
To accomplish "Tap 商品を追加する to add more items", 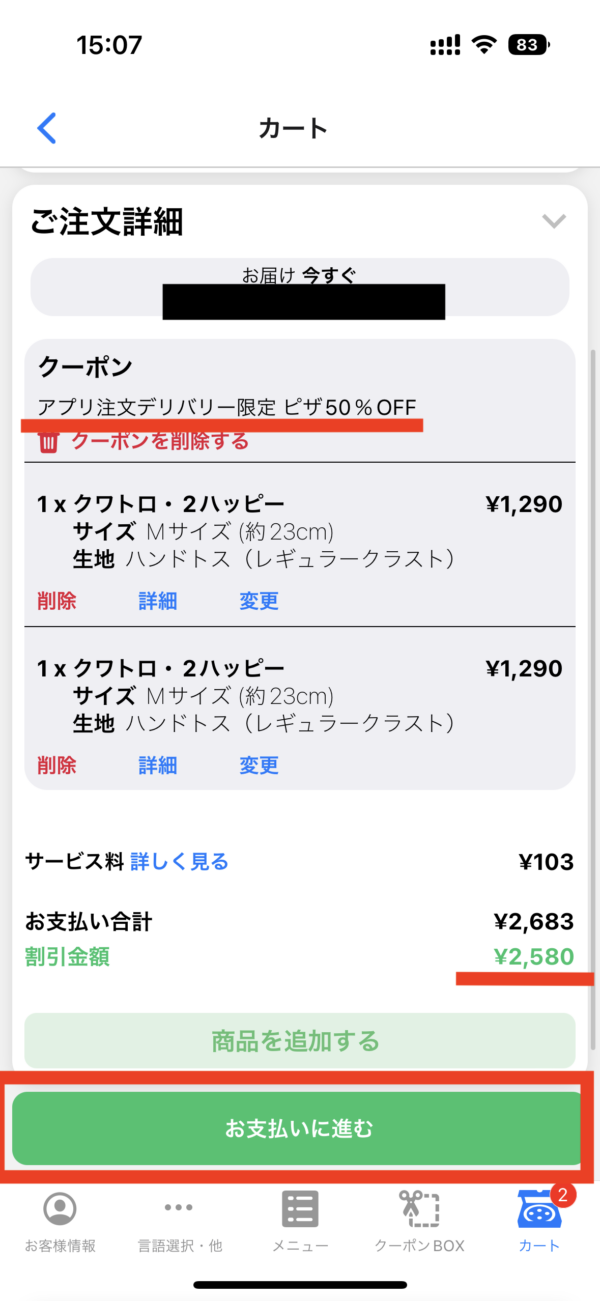I will [298, 1041].
